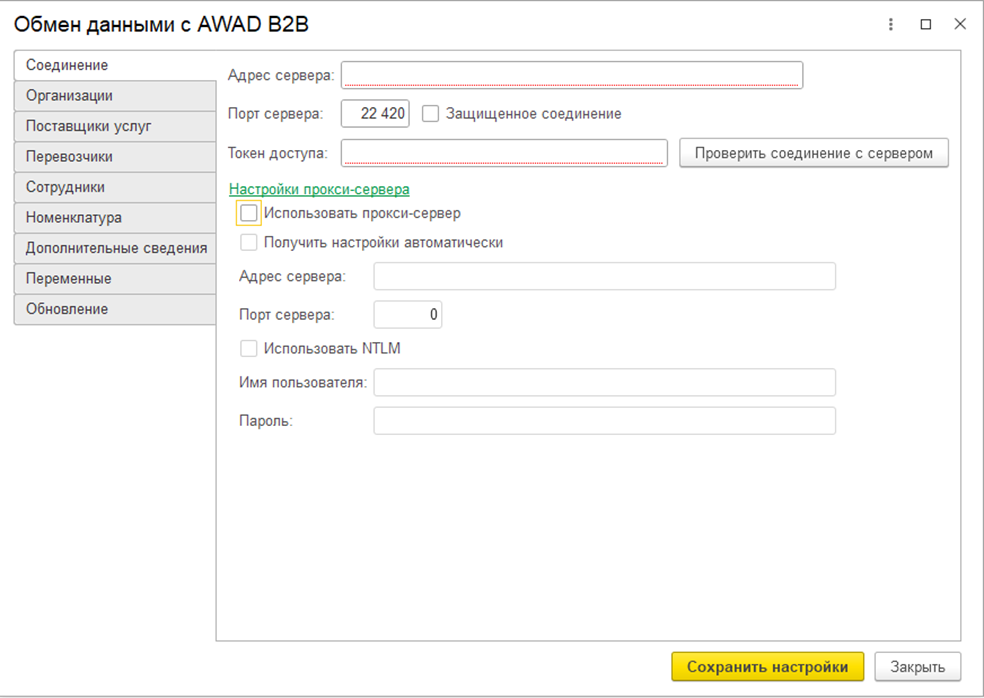Viewport: 984px width, 698px height.
Task: Go to the Сотрудники tab
Action: click(114, 187)
